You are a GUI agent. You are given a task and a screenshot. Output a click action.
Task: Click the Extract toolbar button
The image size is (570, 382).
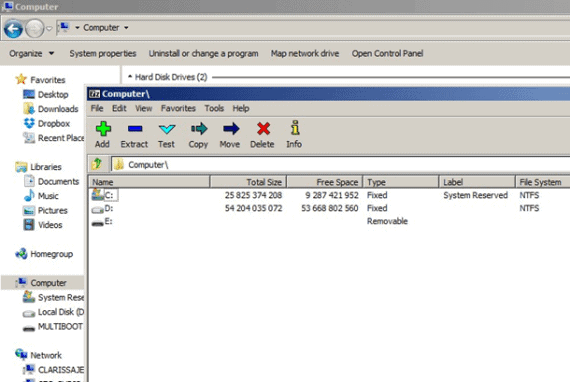pyautogui.click(x=134, y=134)
